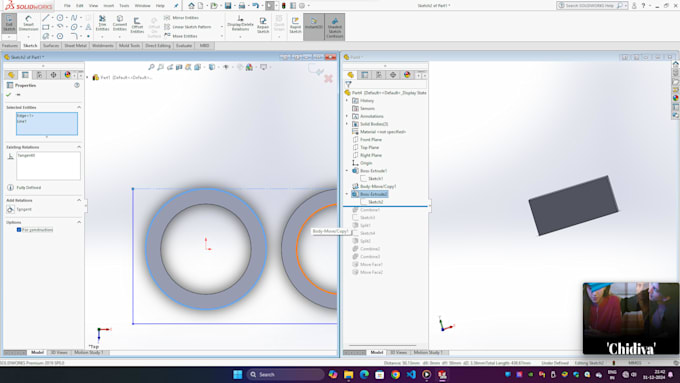Image resolution: width=680 pixels, height=383 pixels.
Task: Activate the Rapid Sketch tool
Action: click(x=295, y=25)
